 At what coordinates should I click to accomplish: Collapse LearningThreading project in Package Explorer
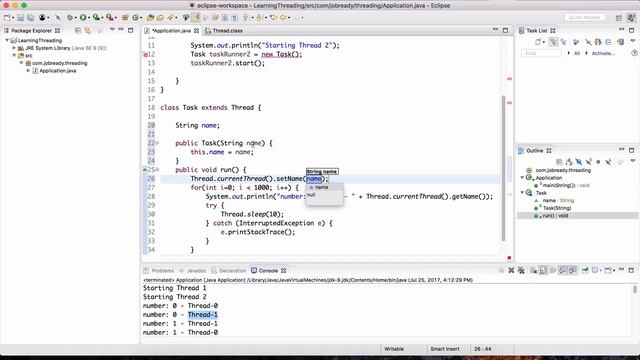click(x=7, y=40)
